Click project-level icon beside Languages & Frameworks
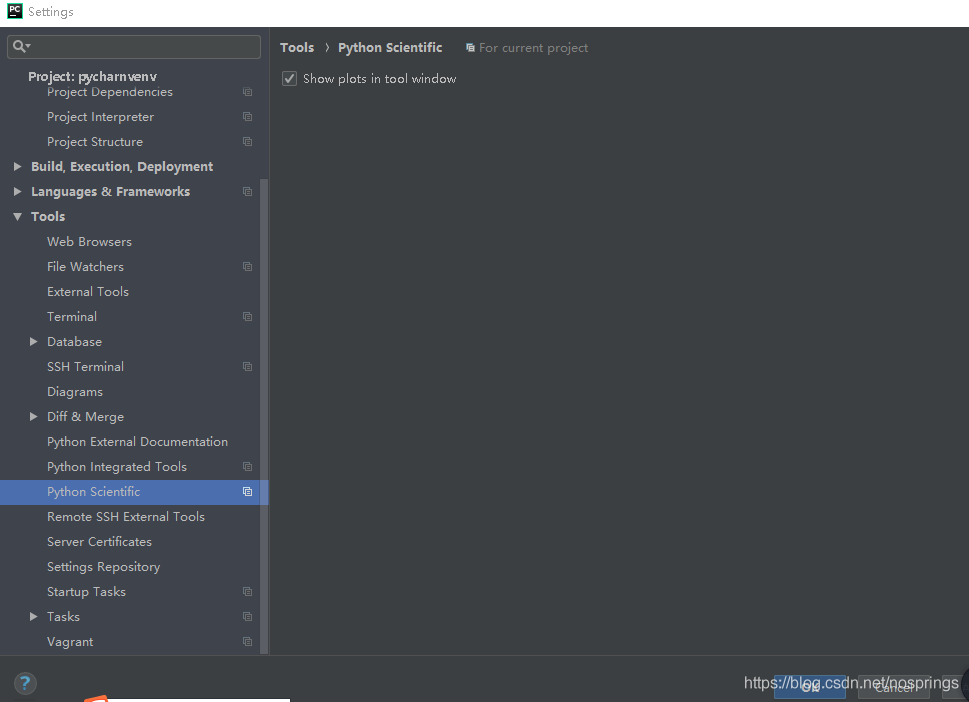The width and height of the screenshot is (969, 702). 247,192
